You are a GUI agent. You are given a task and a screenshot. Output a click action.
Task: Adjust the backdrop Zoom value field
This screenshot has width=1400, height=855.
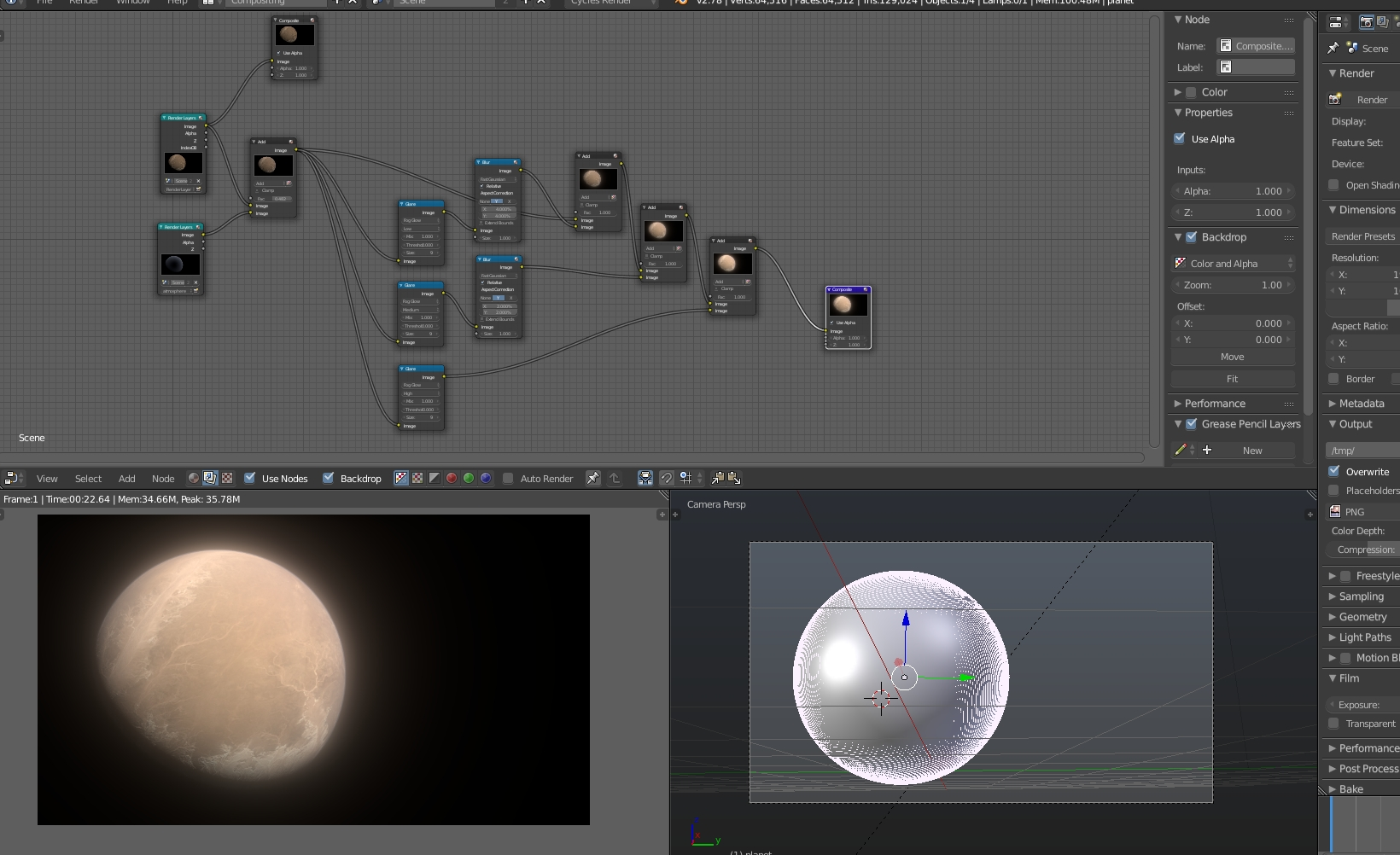point(1234,285)
